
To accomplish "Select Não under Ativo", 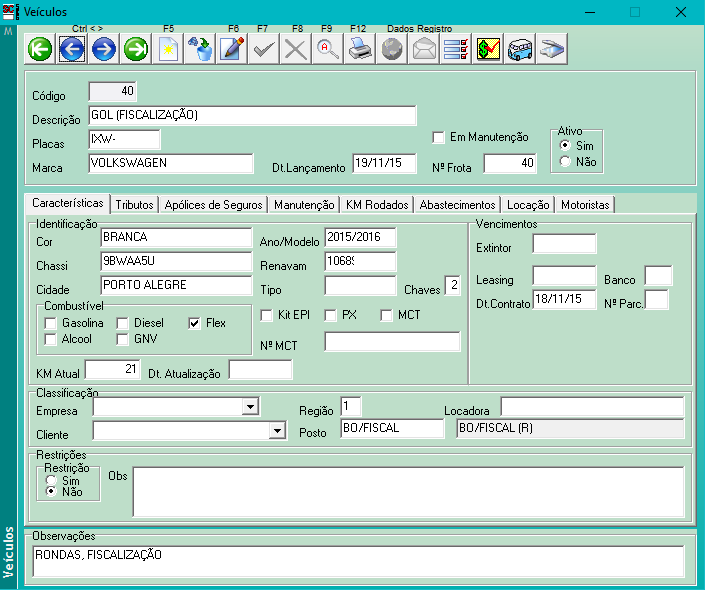I will tap(566, 162).
